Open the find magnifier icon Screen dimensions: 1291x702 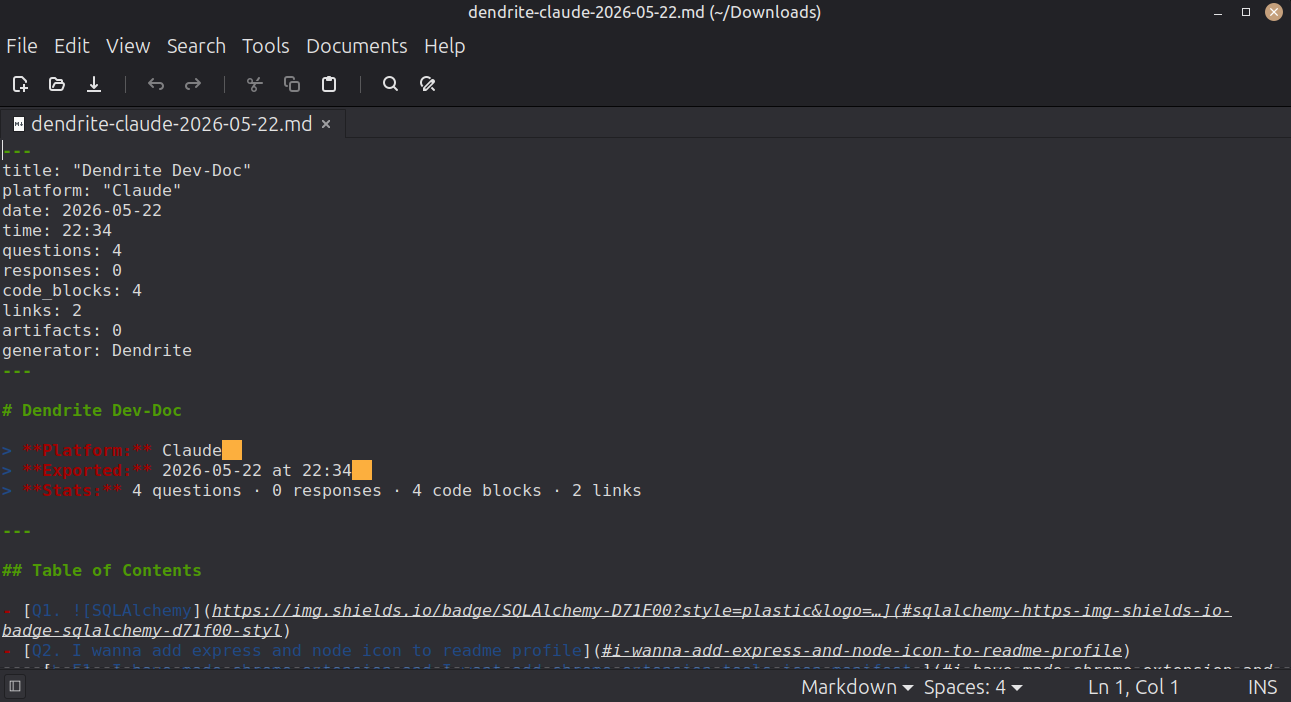(x=391, y=84)
